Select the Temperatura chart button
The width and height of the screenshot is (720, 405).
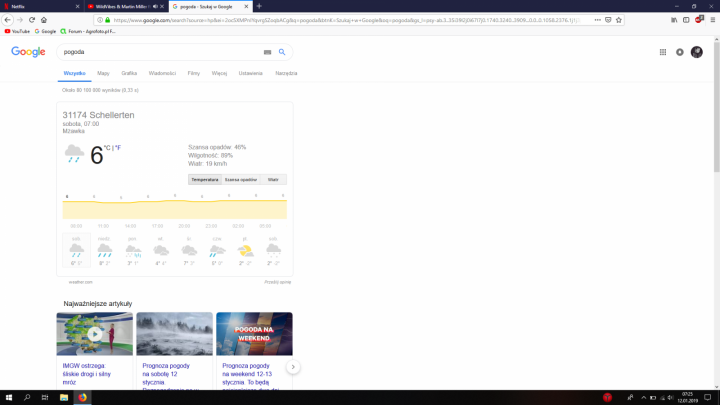[205, 180]
